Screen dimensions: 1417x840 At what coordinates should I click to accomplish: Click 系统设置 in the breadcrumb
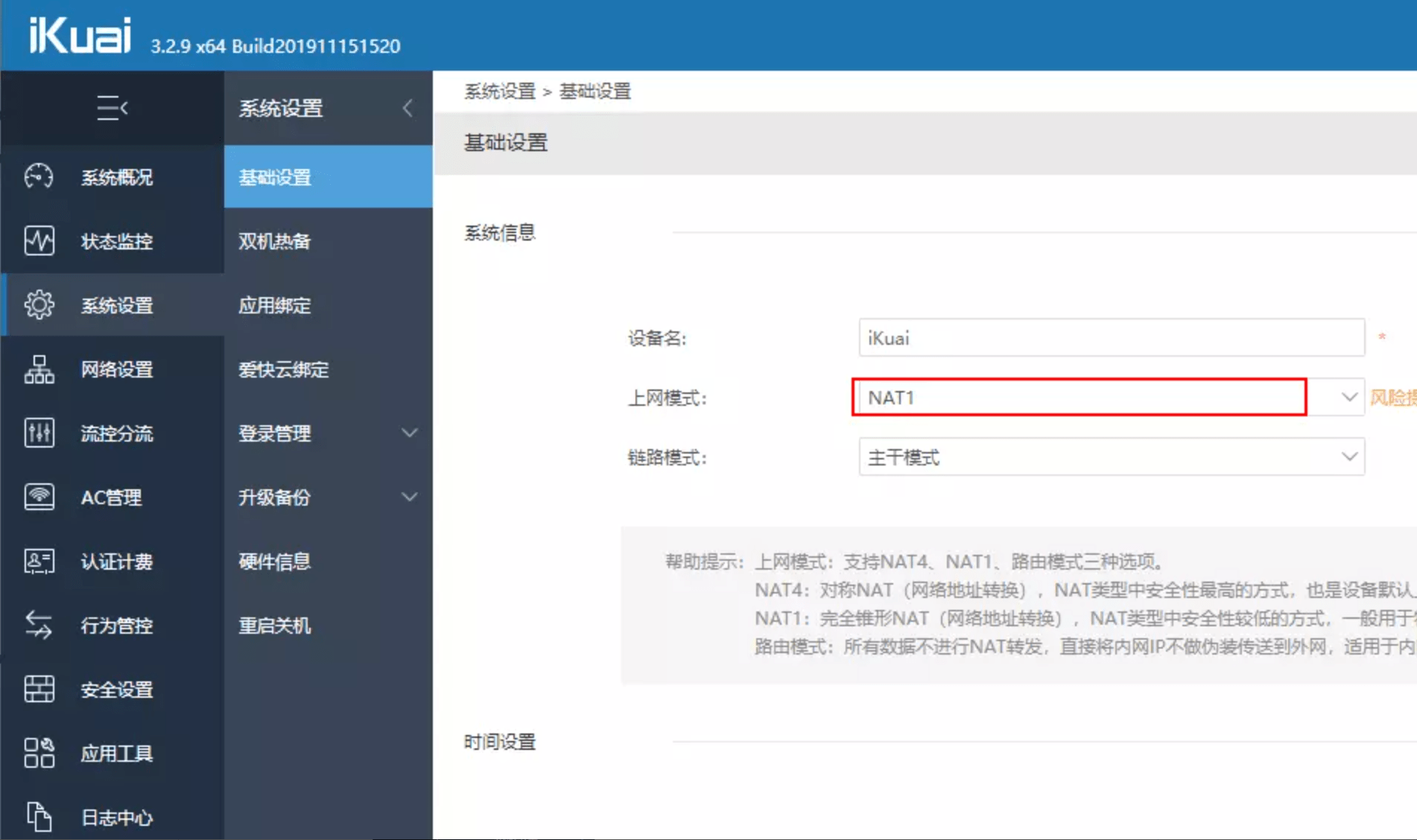click(x=500, y=92)
